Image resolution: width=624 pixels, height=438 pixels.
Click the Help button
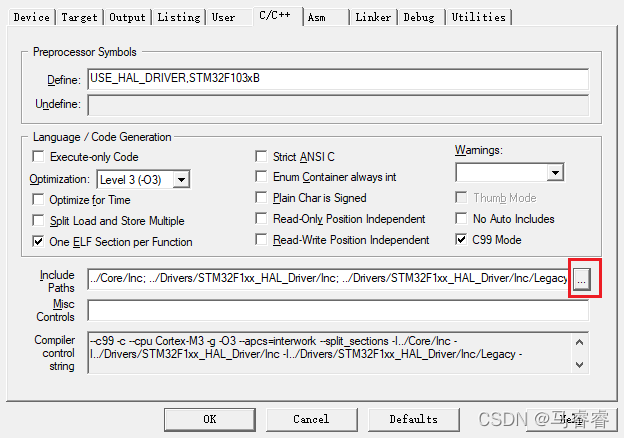click(571, 419)
